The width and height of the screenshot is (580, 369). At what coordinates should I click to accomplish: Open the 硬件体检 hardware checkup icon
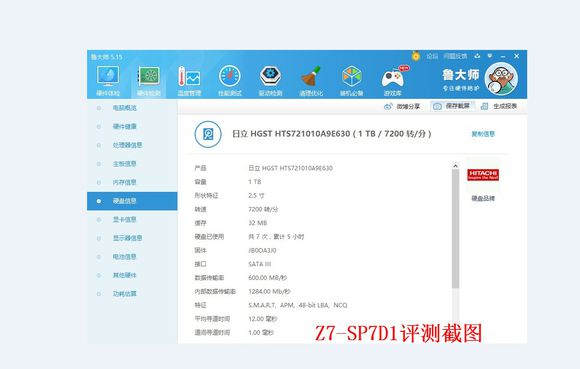pyautogui.click(x=108, y=76)
